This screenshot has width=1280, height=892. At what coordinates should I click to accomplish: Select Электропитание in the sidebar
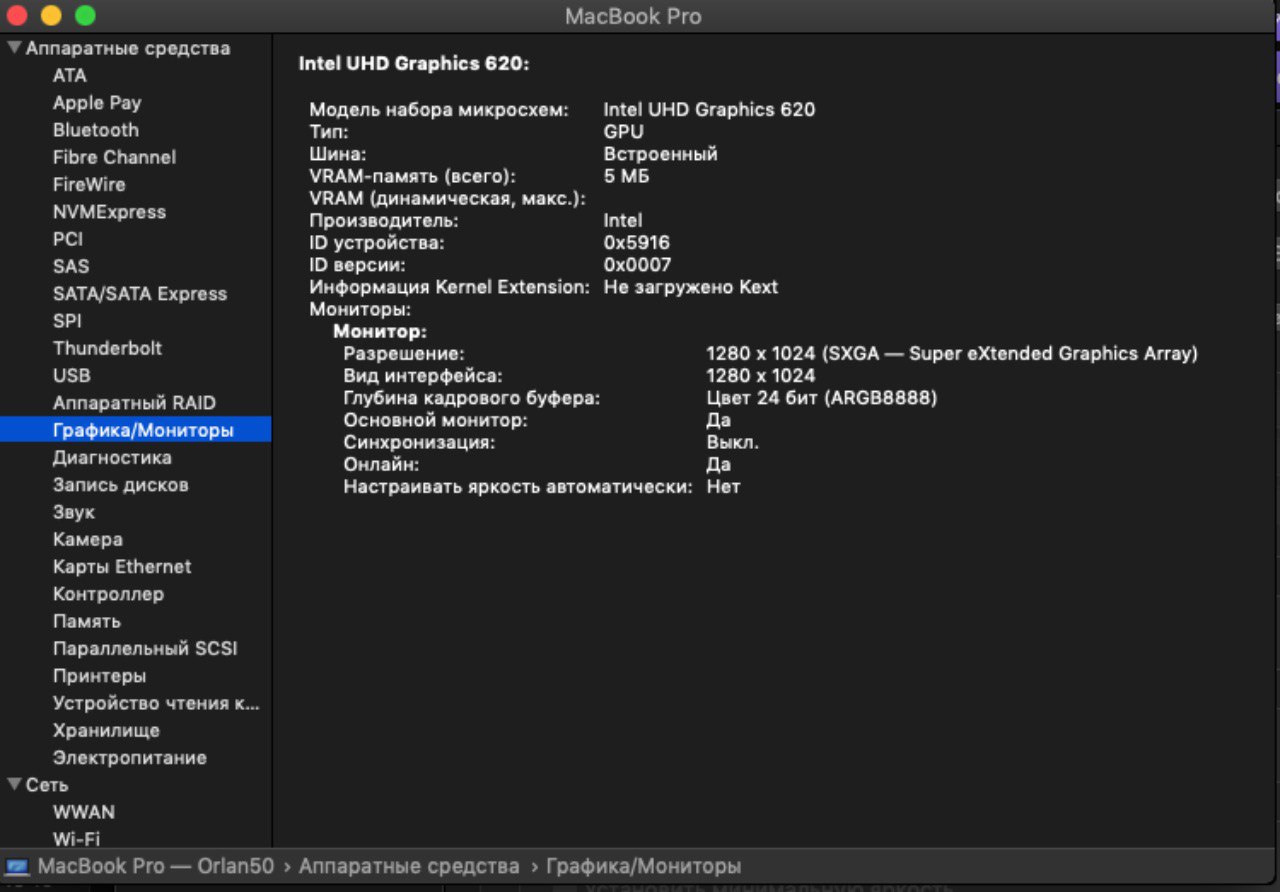130,758
